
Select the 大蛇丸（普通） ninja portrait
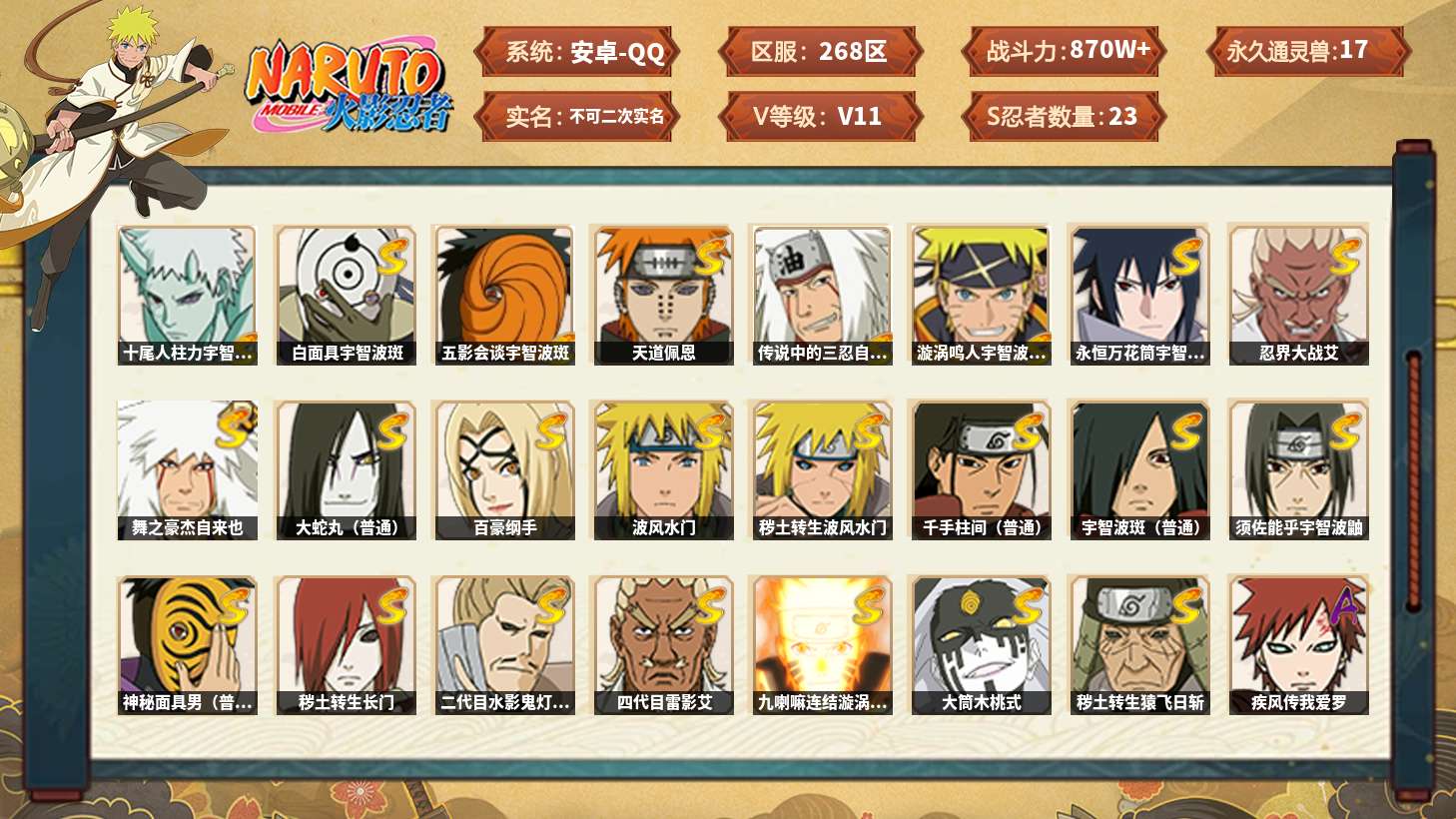347,469
